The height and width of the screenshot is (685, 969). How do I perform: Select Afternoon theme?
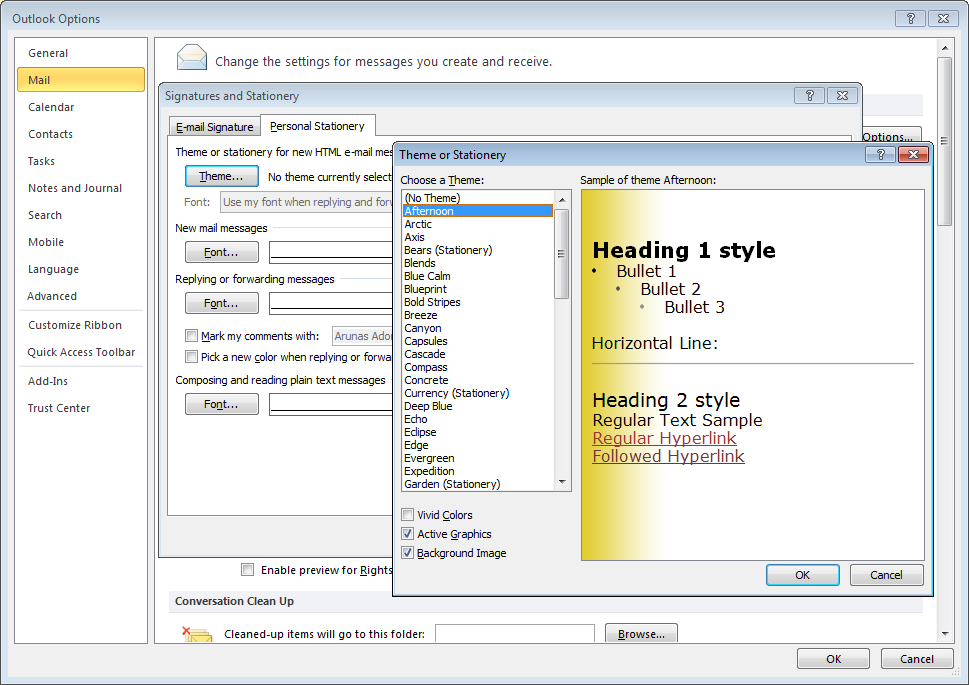(478, 211)
